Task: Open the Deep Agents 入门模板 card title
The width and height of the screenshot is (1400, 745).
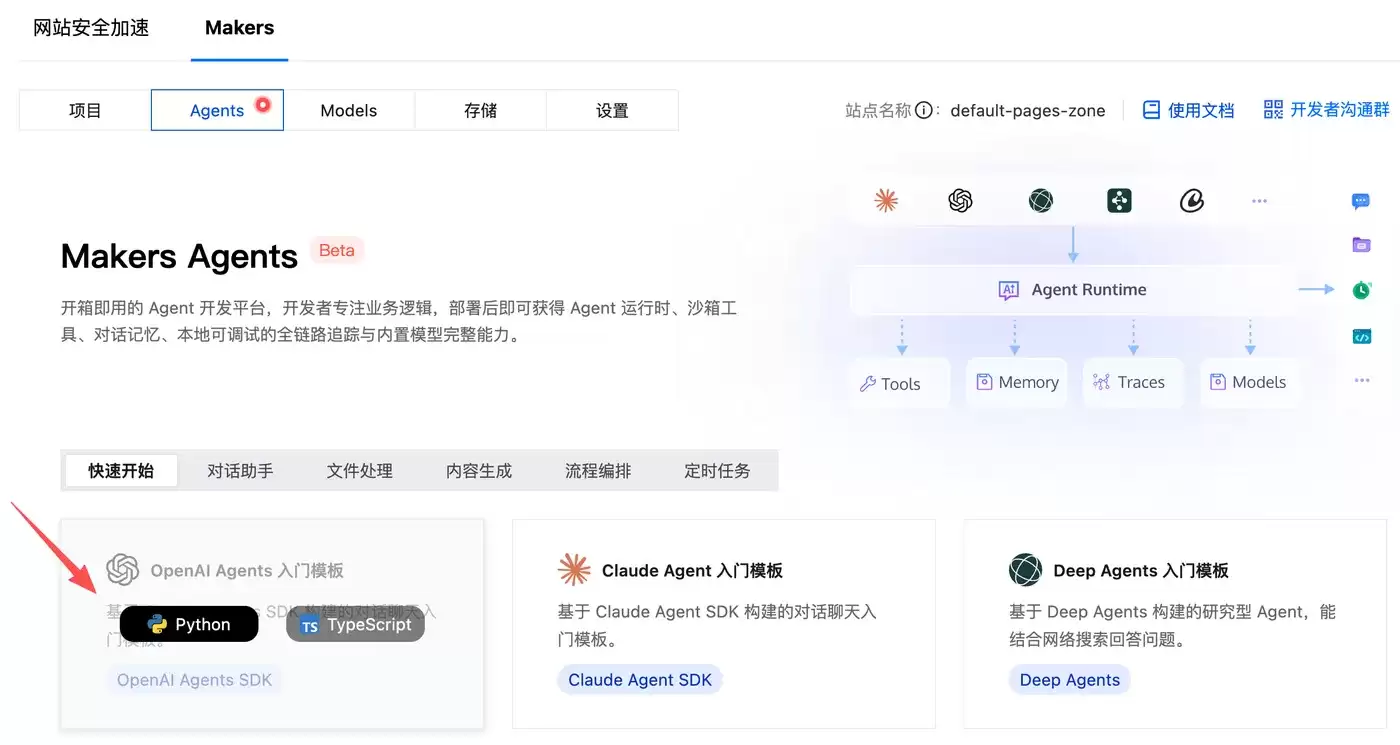Action: point(1141,571)
